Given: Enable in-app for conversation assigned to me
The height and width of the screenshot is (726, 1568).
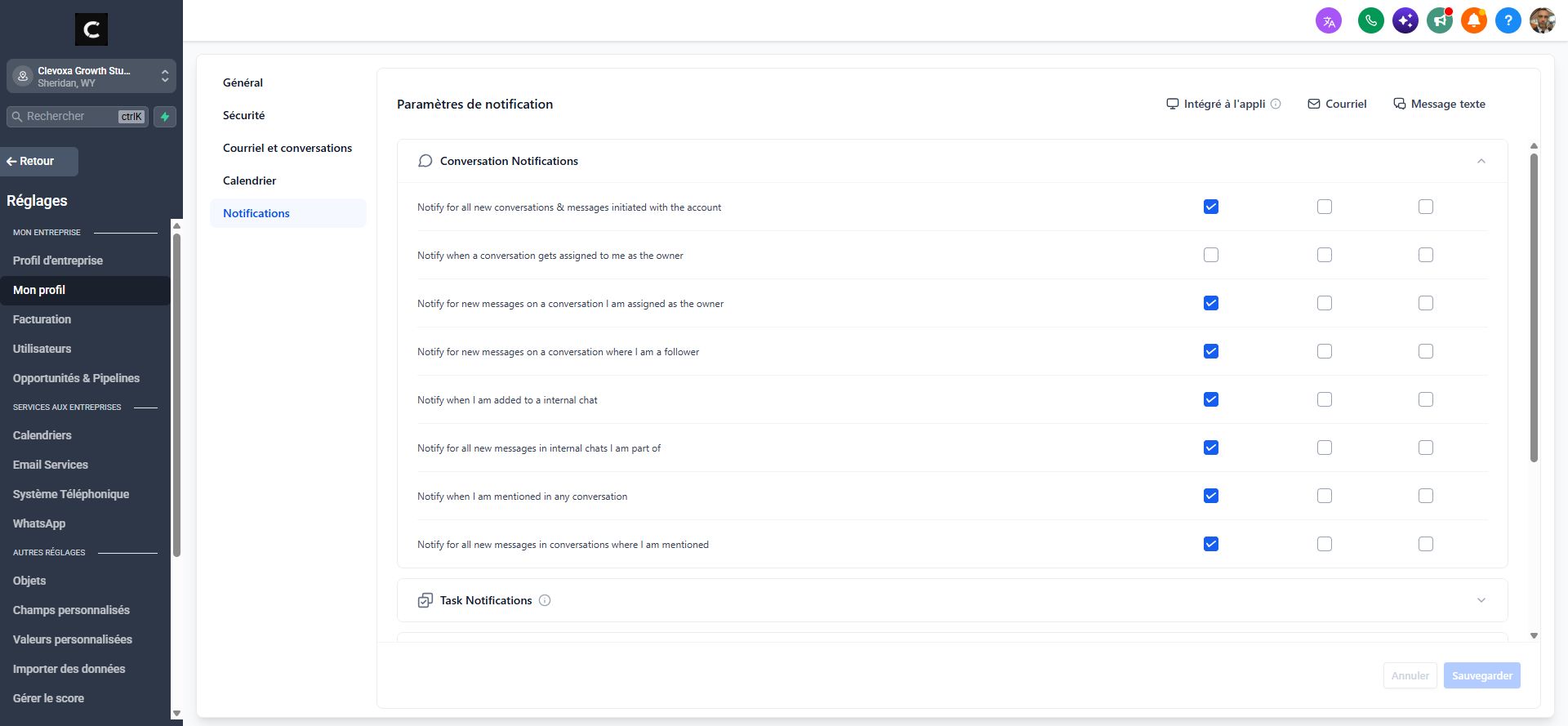Looking at the screenshot, I should point(1211,255).
